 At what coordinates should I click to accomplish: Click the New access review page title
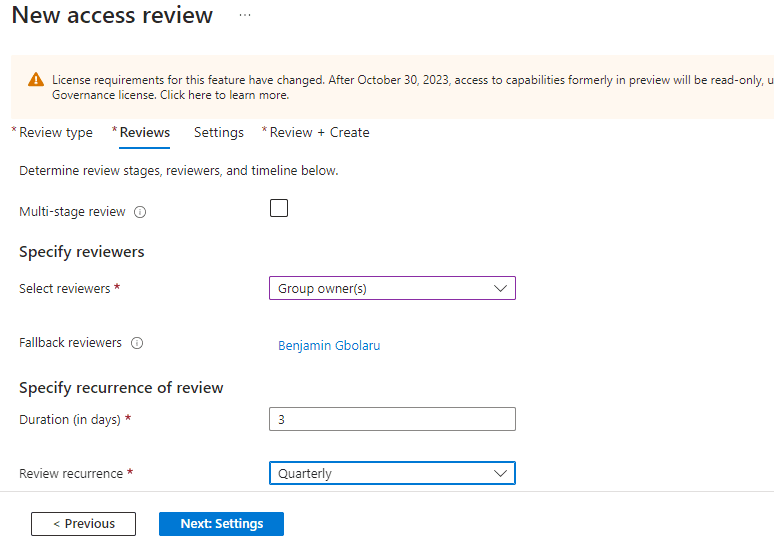[x=112, y=16]
